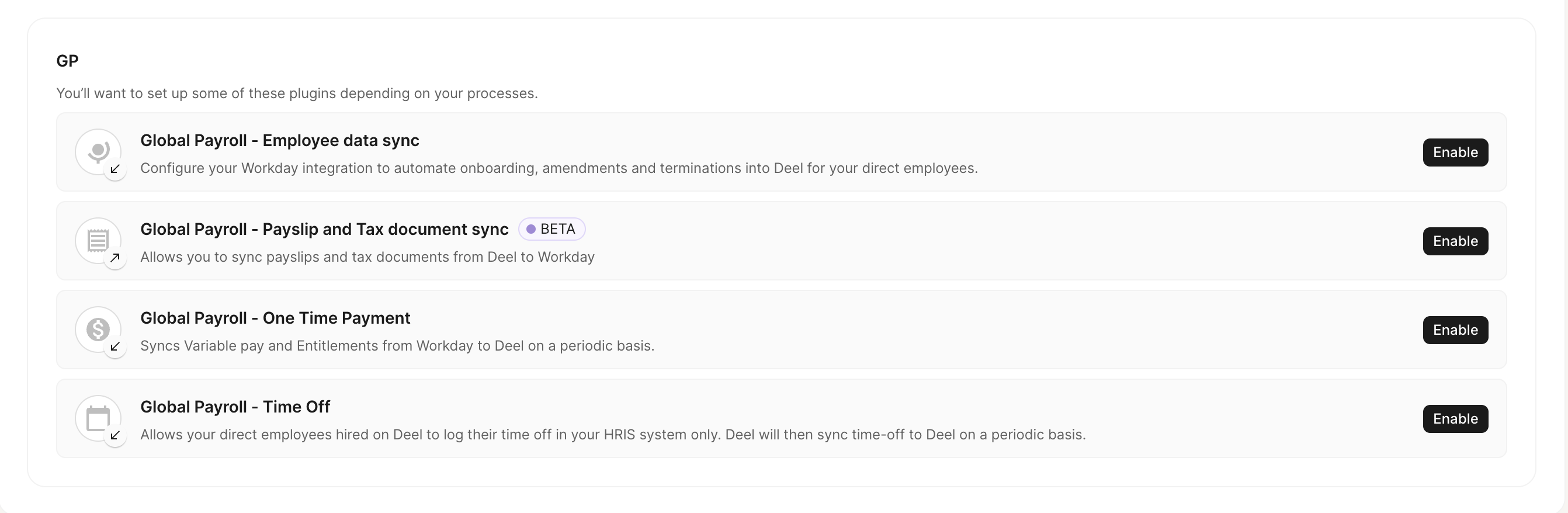Click the GP section heading
This screenshot has width=1568, height=513.
tap(68, 61)
